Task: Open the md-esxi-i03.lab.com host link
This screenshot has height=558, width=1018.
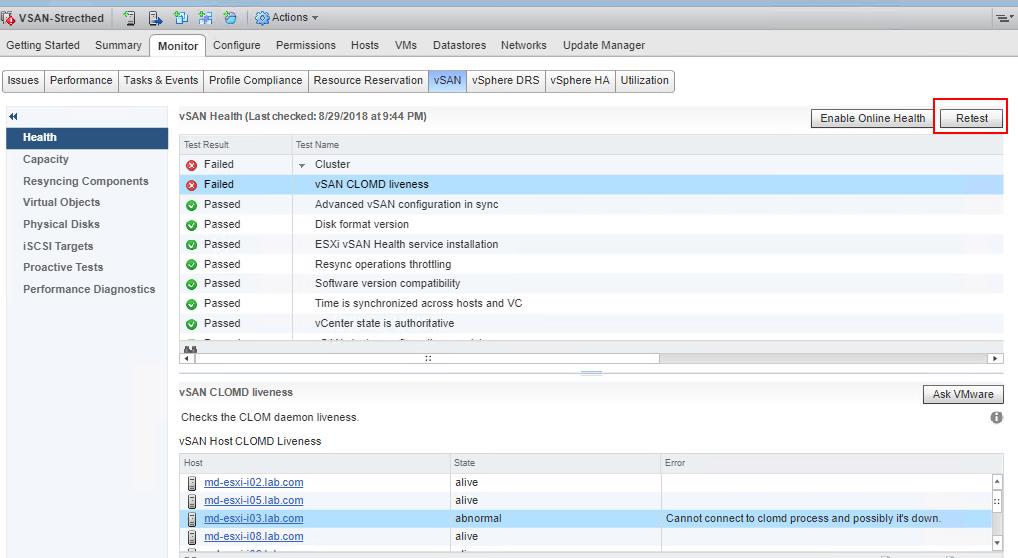Action: pyautogui.click(x=254, y=519)
